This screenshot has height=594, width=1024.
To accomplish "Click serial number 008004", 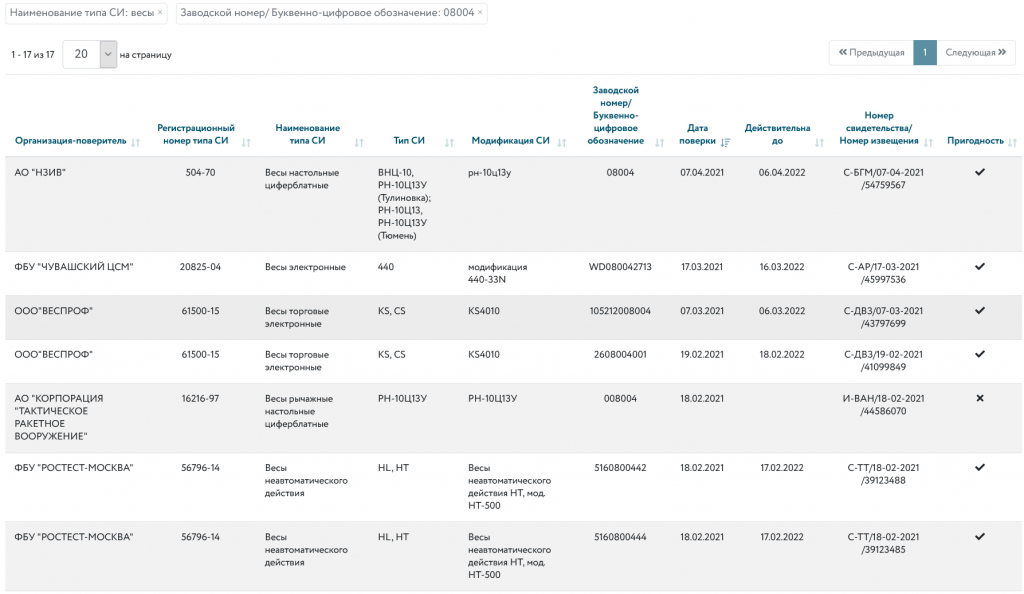I will pos(620,399).
